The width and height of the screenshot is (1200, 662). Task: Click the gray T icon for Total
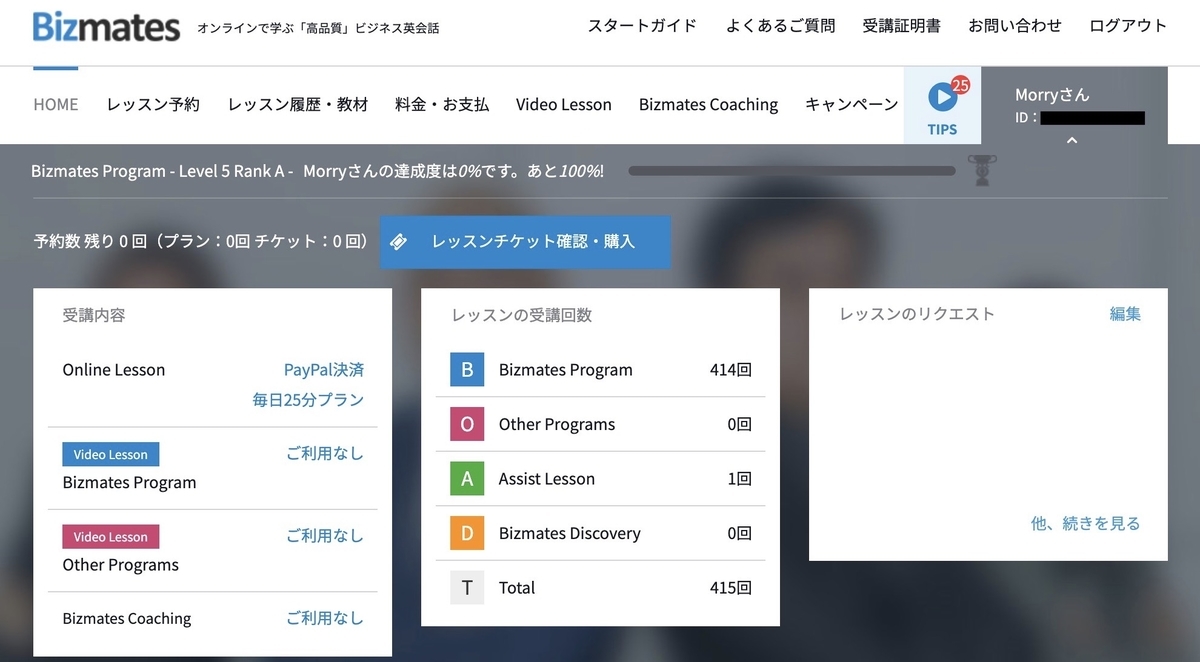[x=467, y=587]
